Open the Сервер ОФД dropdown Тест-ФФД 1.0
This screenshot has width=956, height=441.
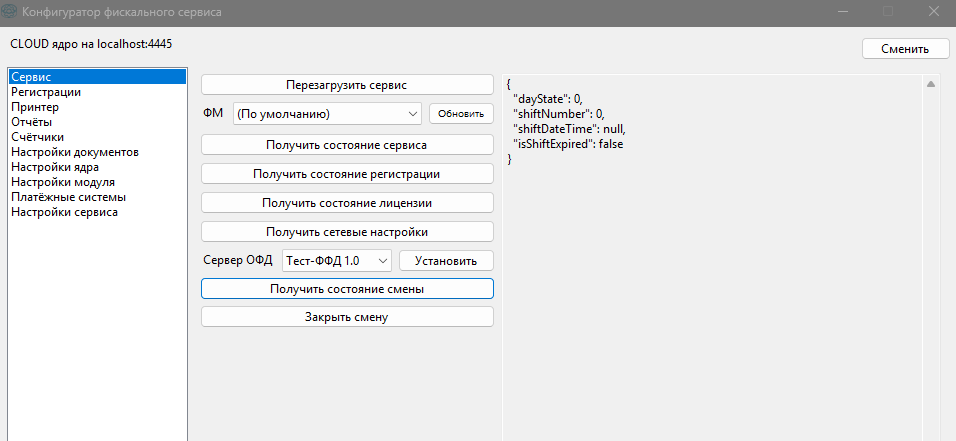pyautogui.click(x=337, y=260)
